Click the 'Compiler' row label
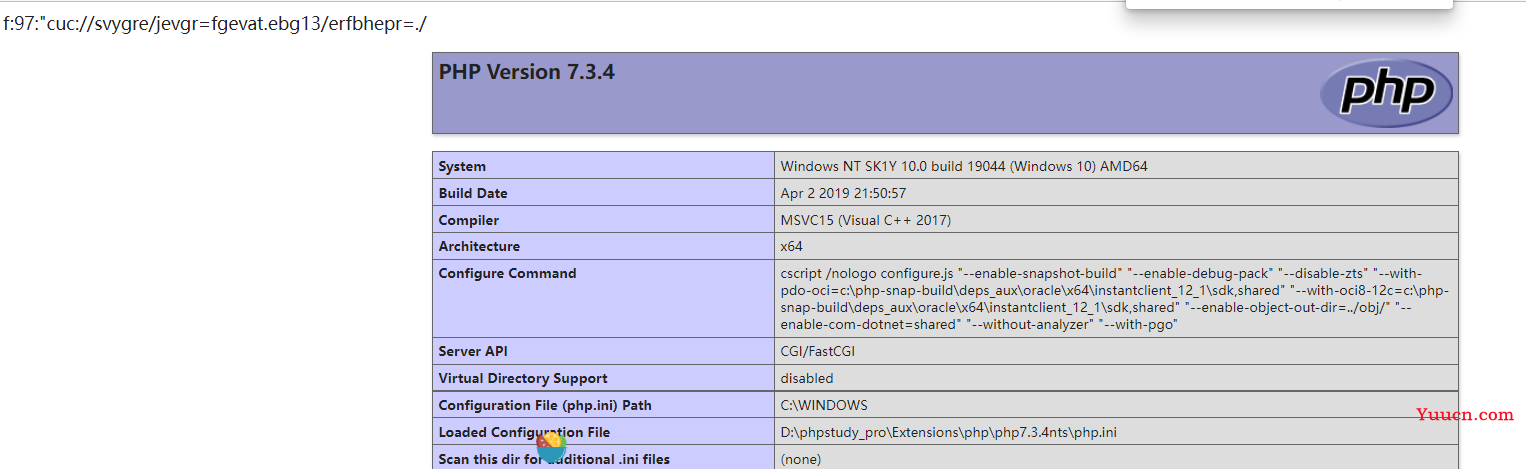The image size is (1526, 469). coord(468,220)
